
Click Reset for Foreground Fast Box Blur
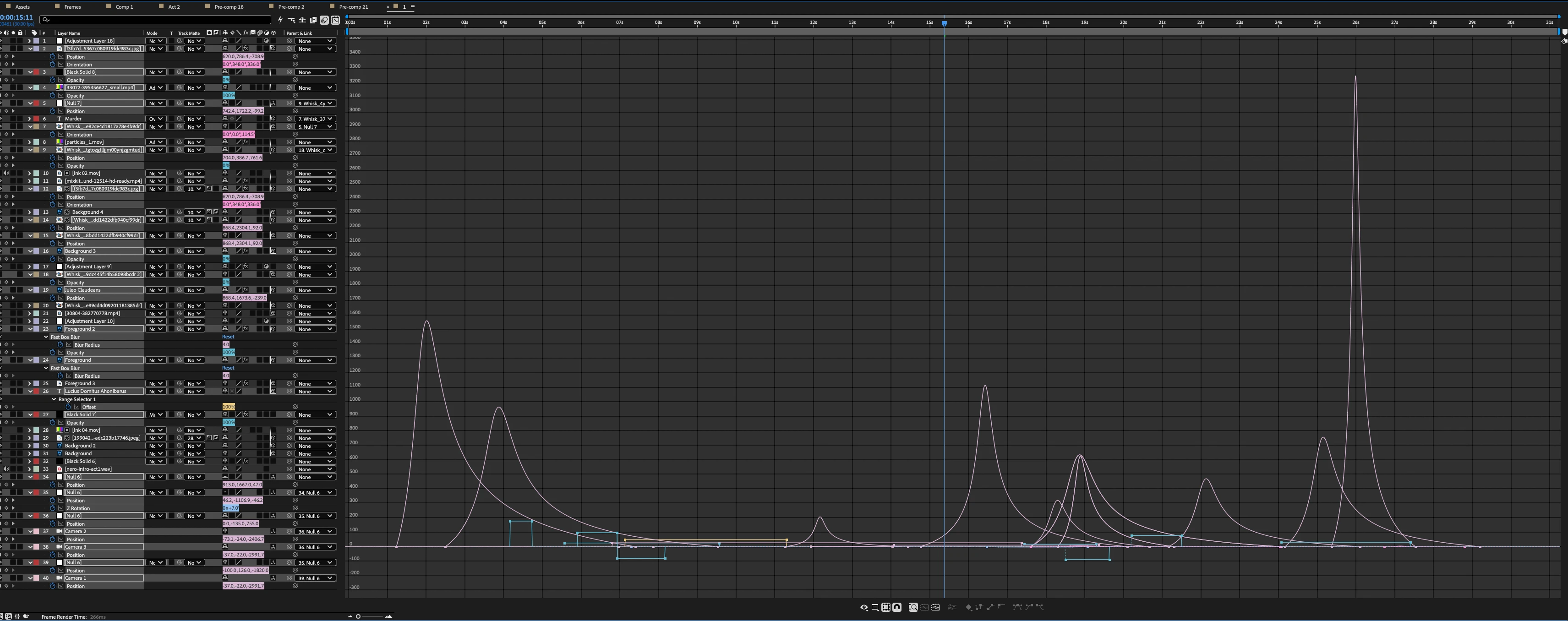[228, 368]
